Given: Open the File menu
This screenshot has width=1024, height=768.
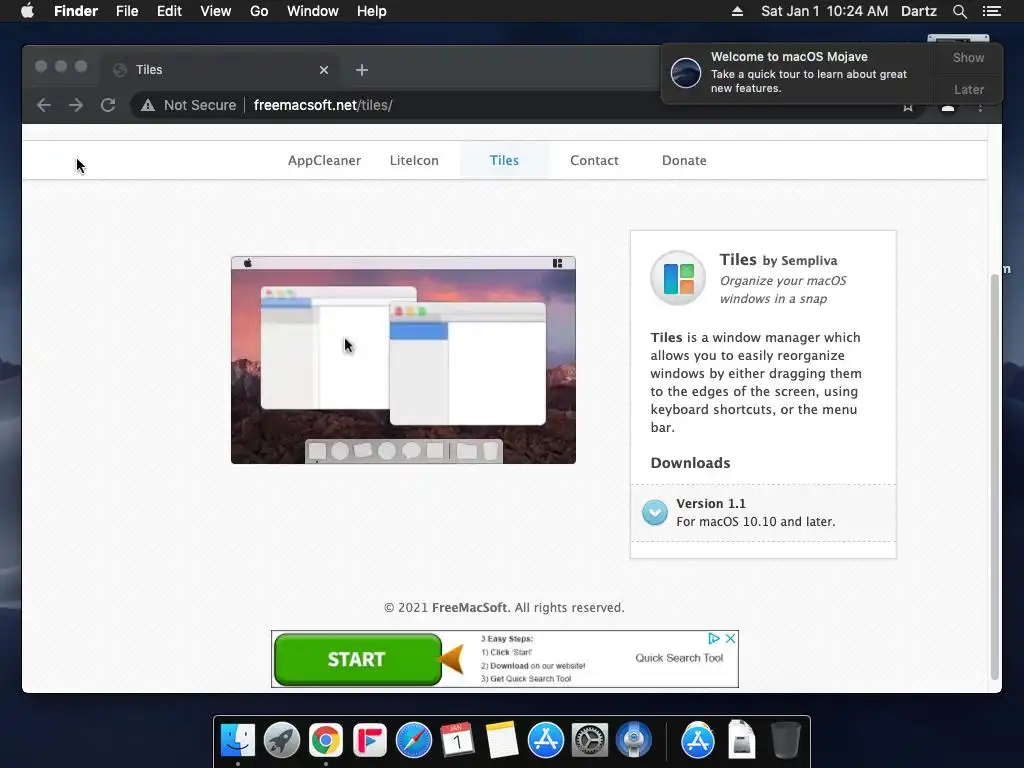Looking at the screenshot, I should click(x=127, y=11).
